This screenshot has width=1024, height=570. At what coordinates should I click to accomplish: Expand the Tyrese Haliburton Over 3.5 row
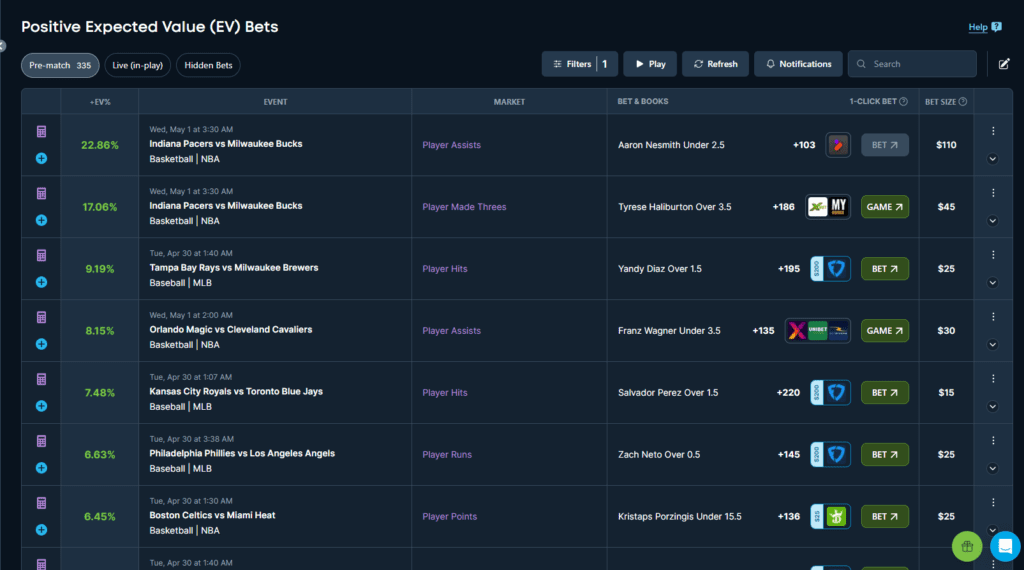pos(993,221)
